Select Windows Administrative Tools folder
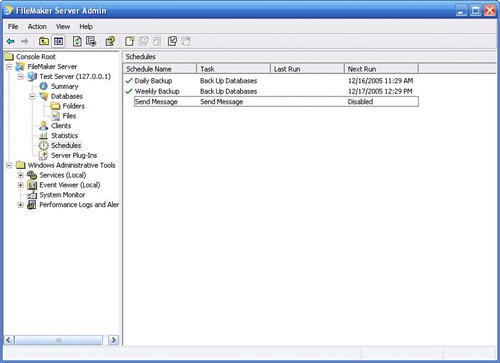The width and height of the screenshot is (500, 363). click(x=71, y=165)
